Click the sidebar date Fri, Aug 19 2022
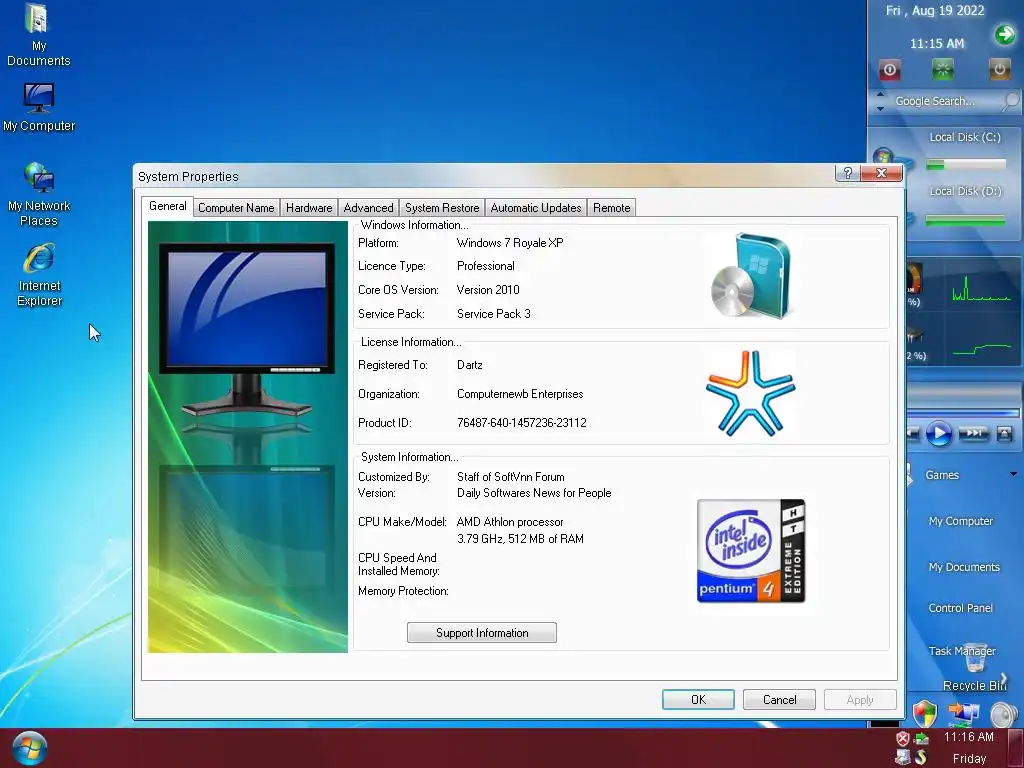Image resolution: width=1024 pixels, height=768 pixels. coord(935,10)
